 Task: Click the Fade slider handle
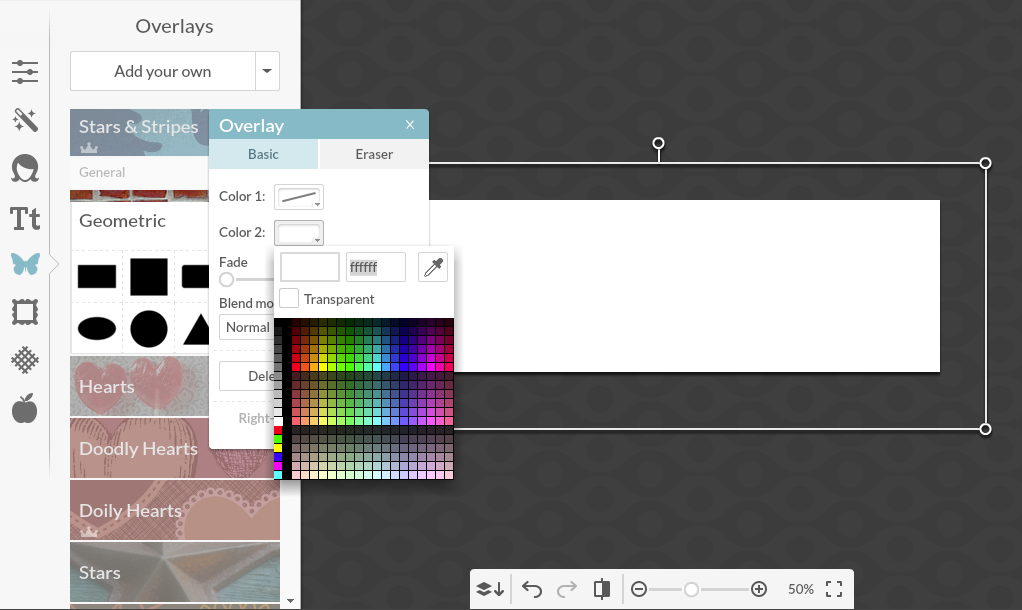coord(227,280)
